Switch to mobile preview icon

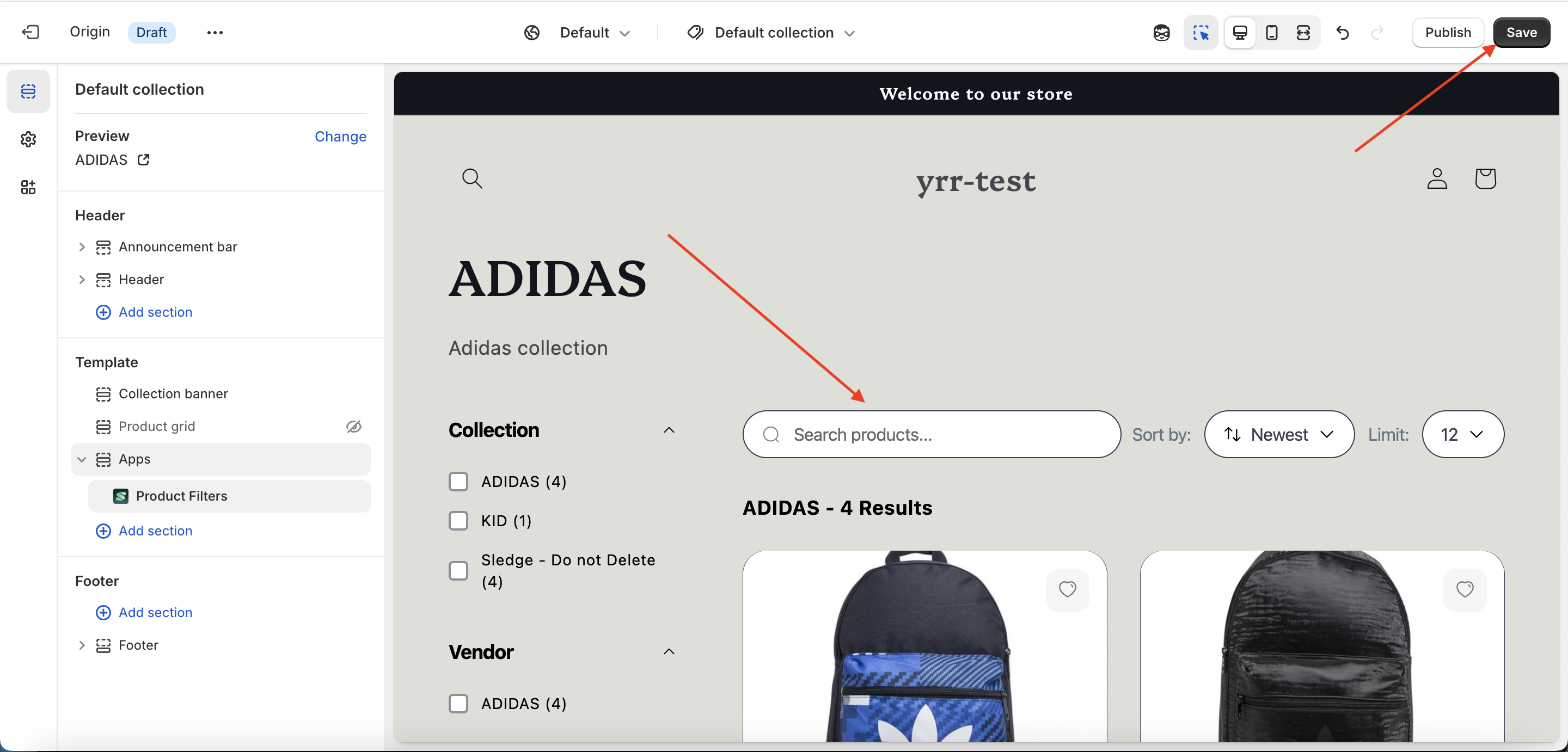click(1271, 32)
